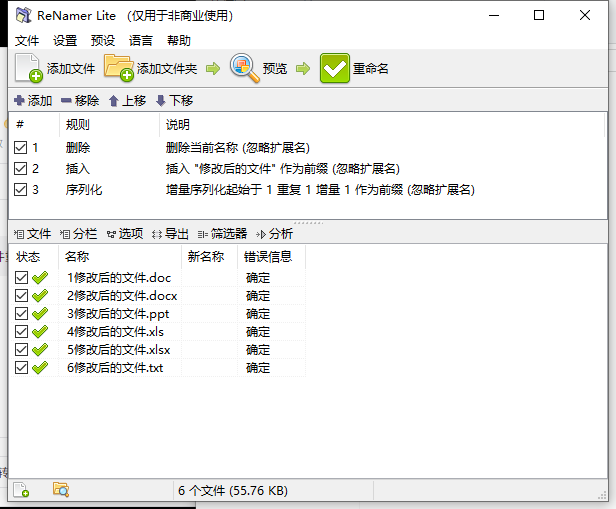
Task: Click the splitter handle between rules and files panels
Action: pyautogui.click(x=308, y=223)
